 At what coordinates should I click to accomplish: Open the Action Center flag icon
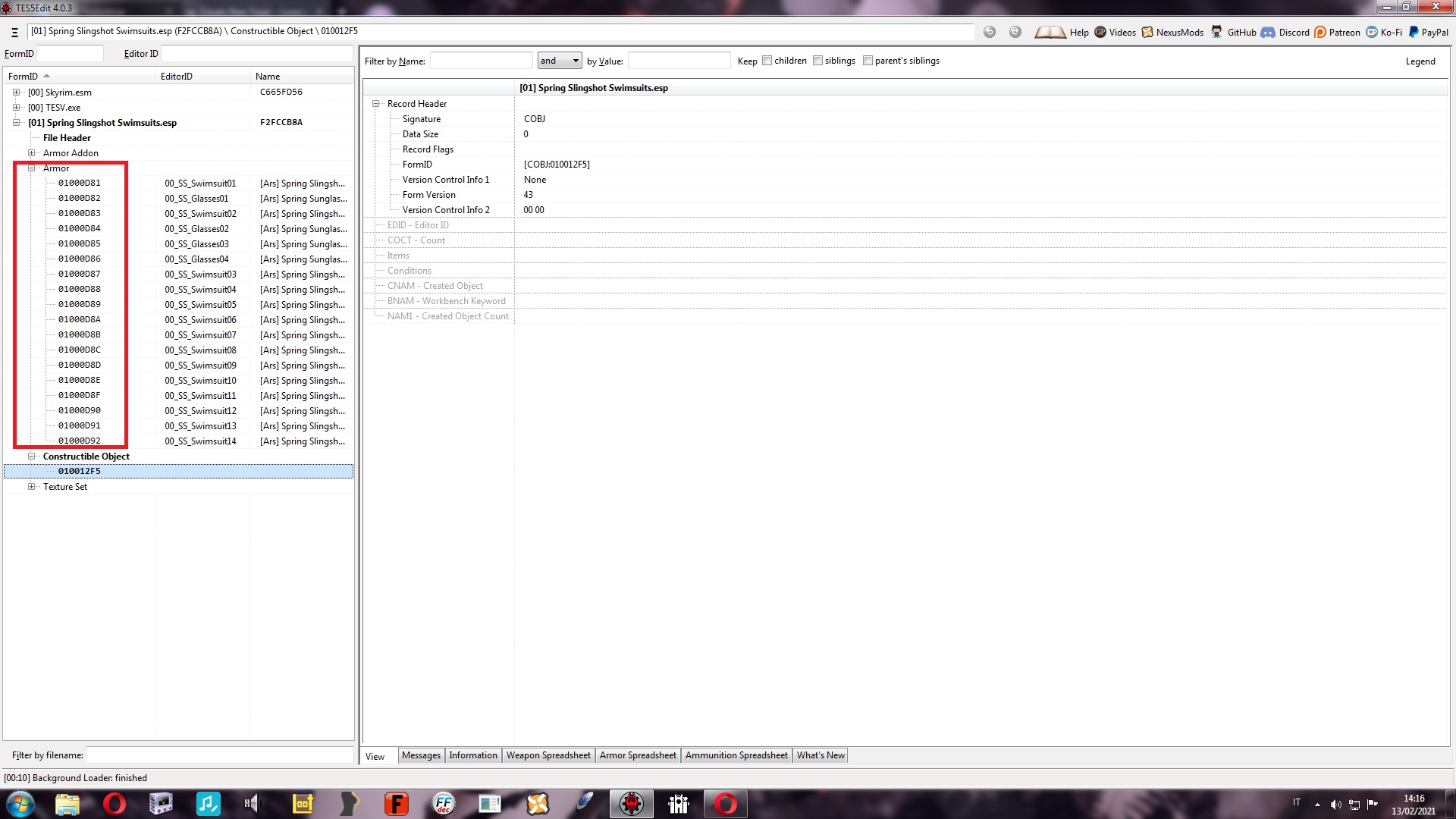1373,805
